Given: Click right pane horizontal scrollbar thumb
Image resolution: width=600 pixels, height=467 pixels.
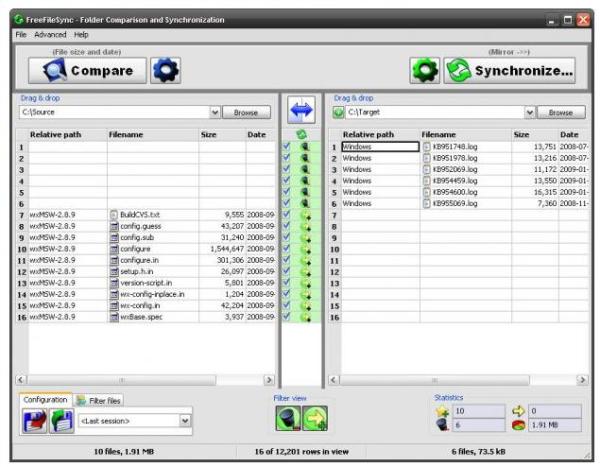Looking at the screenshot, I should (435, 380).
